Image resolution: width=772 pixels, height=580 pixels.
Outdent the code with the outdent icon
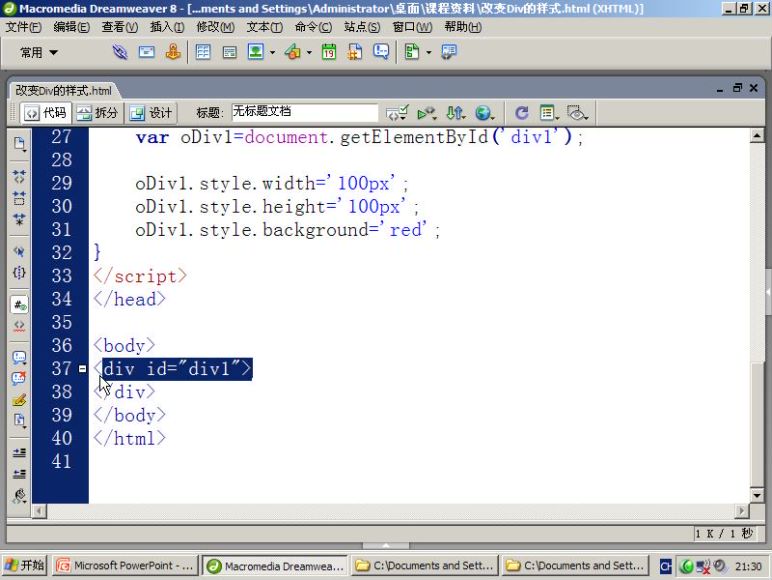(x=19, y=474)
